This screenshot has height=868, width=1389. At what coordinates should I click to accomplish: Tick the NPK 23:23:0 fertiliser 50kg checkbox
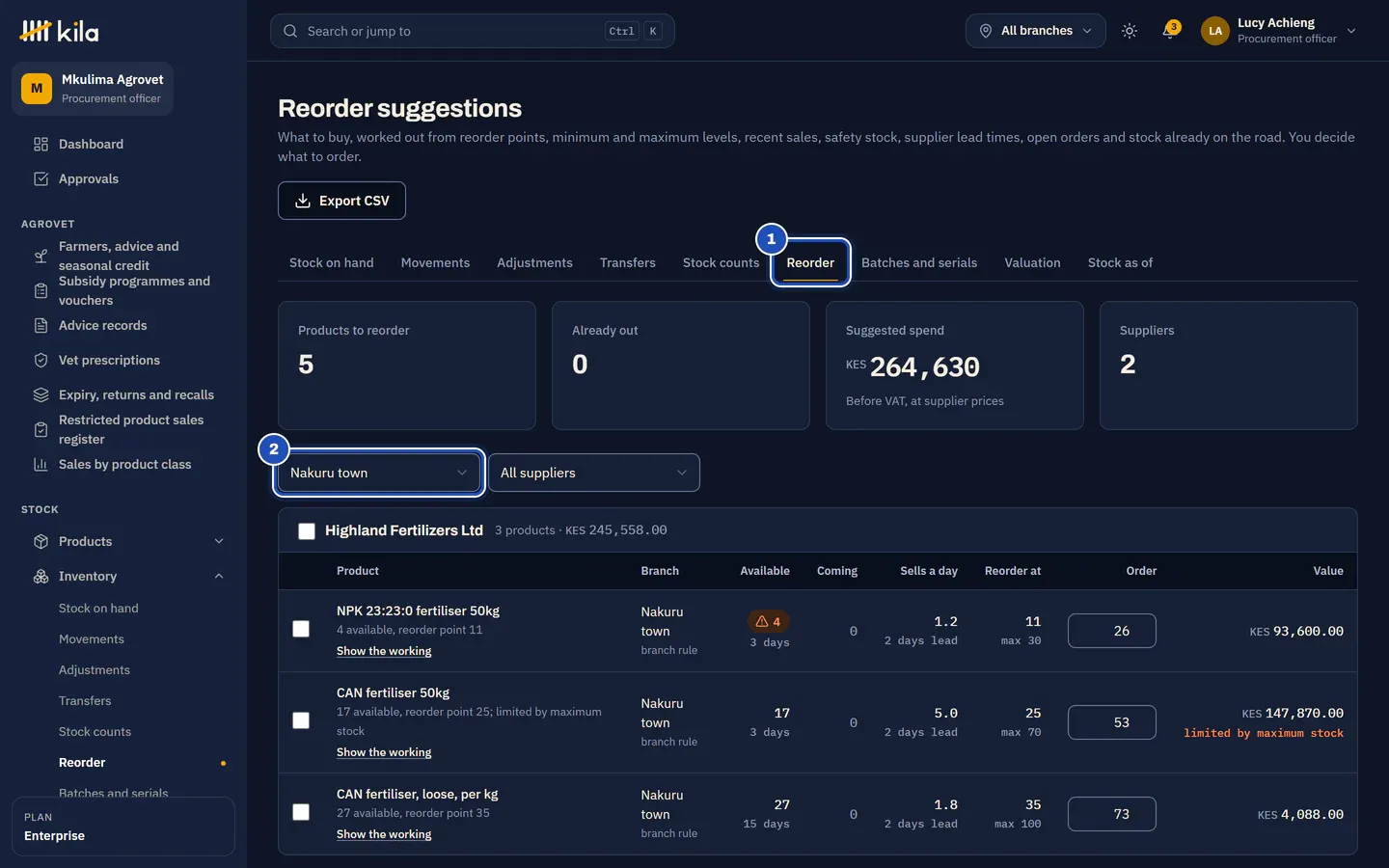tap(301, 629)
